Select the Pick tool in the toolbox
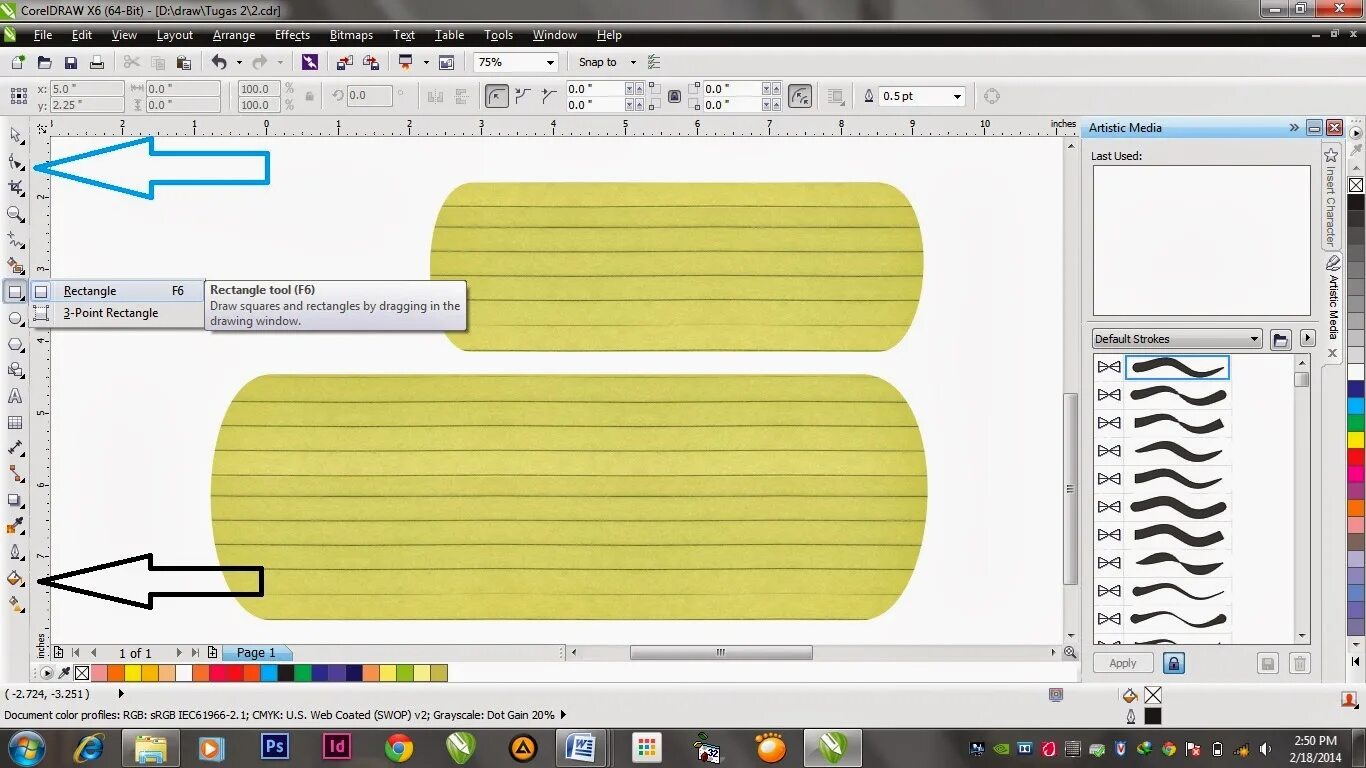The height and width of the screenshot is (768, 1366). pyautogui.click(x=15, y=135)
